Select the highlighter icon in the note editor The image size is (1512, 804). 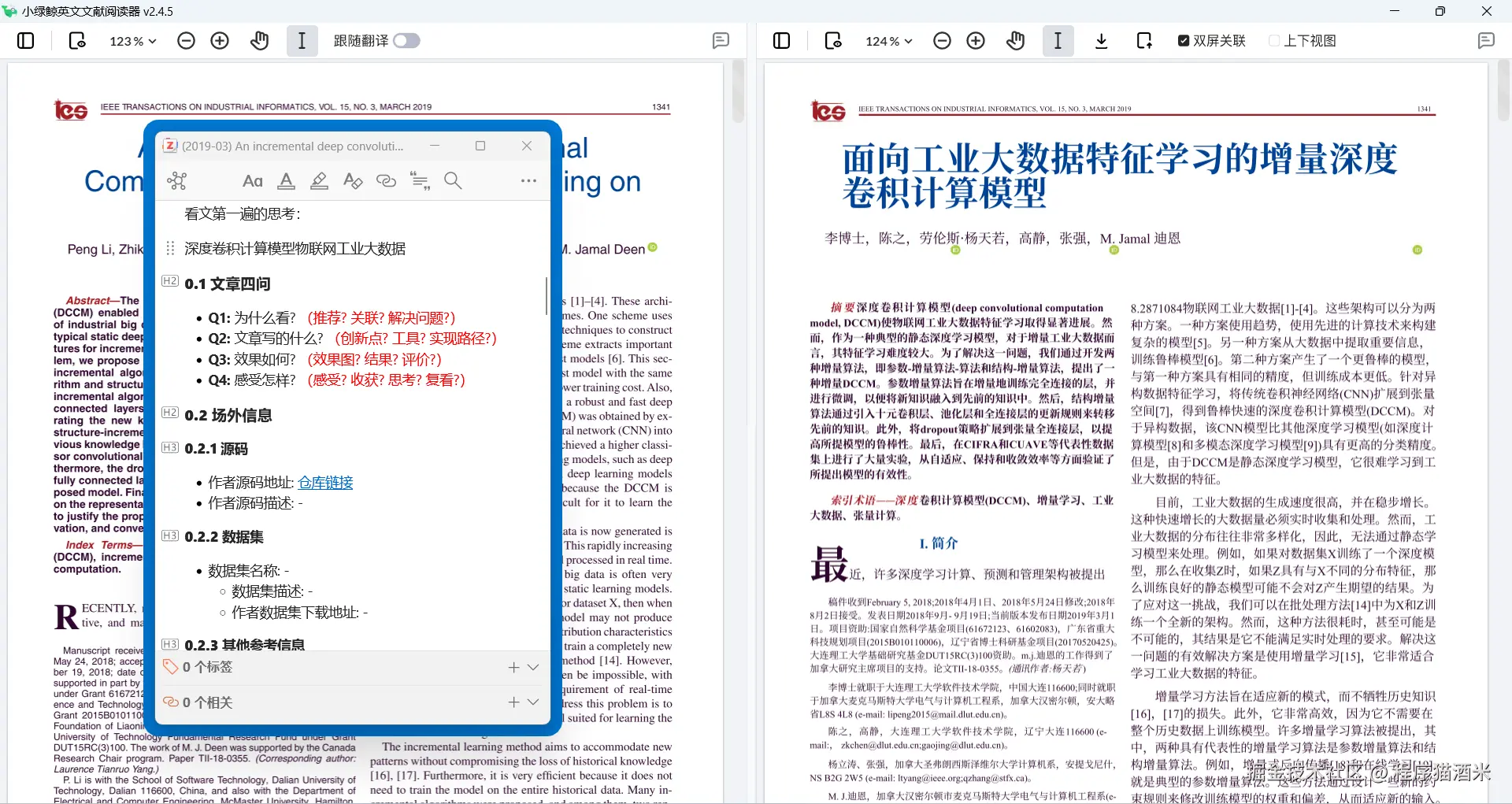[x=318, y=180]
